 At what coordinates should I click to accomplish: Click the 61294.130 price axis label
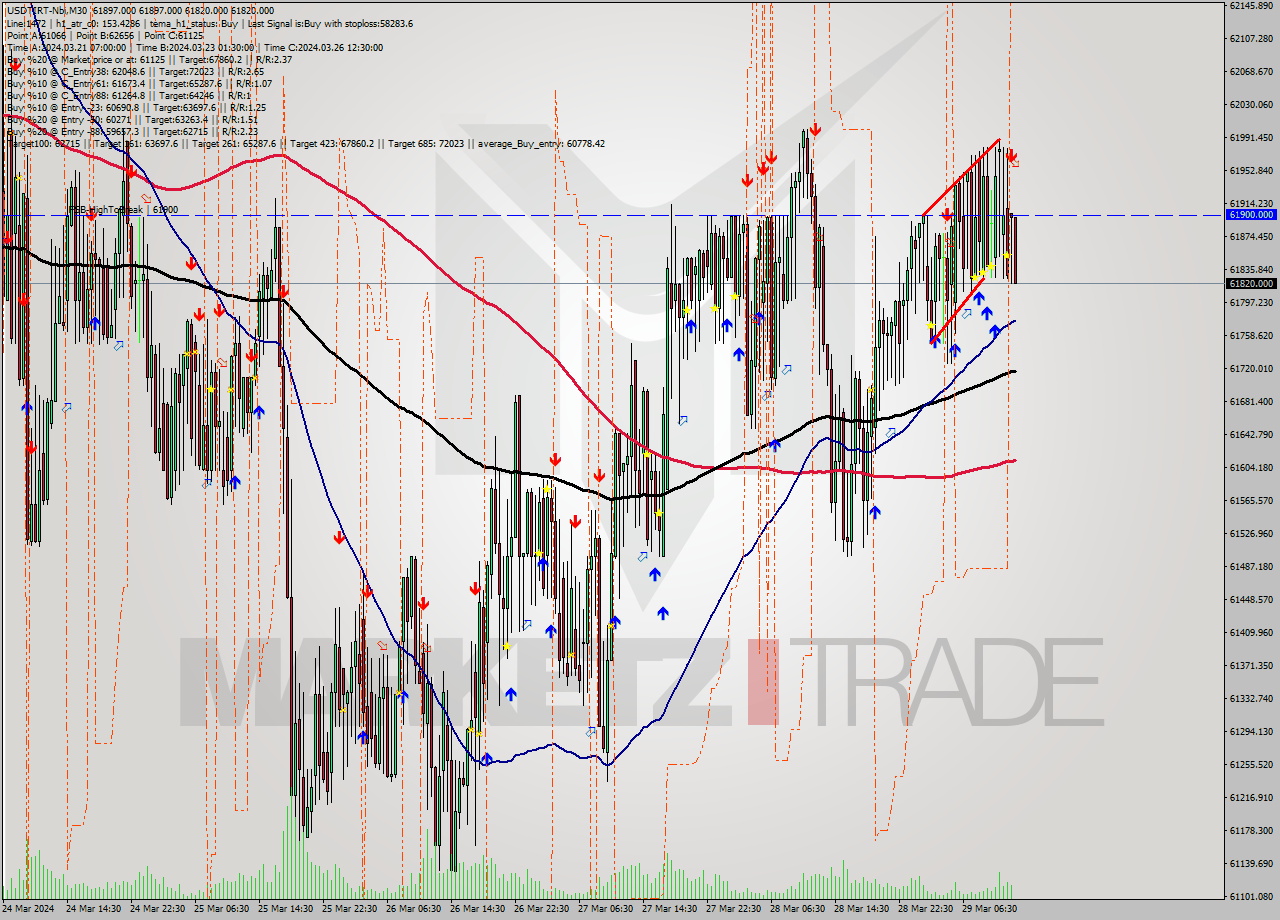[x=1251, y=731]
